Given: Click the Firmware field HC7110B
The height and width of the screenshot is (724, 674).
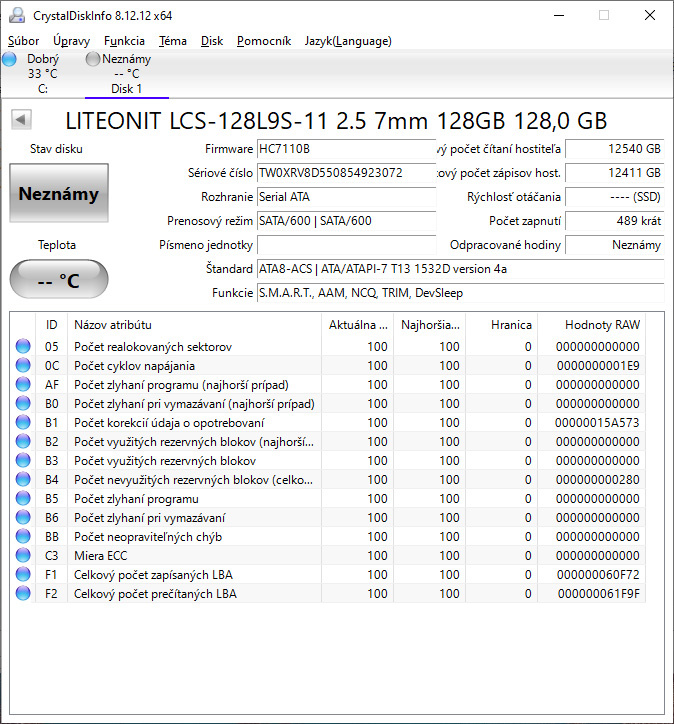Looking at the screenshot, I should (x=346, y=149).
